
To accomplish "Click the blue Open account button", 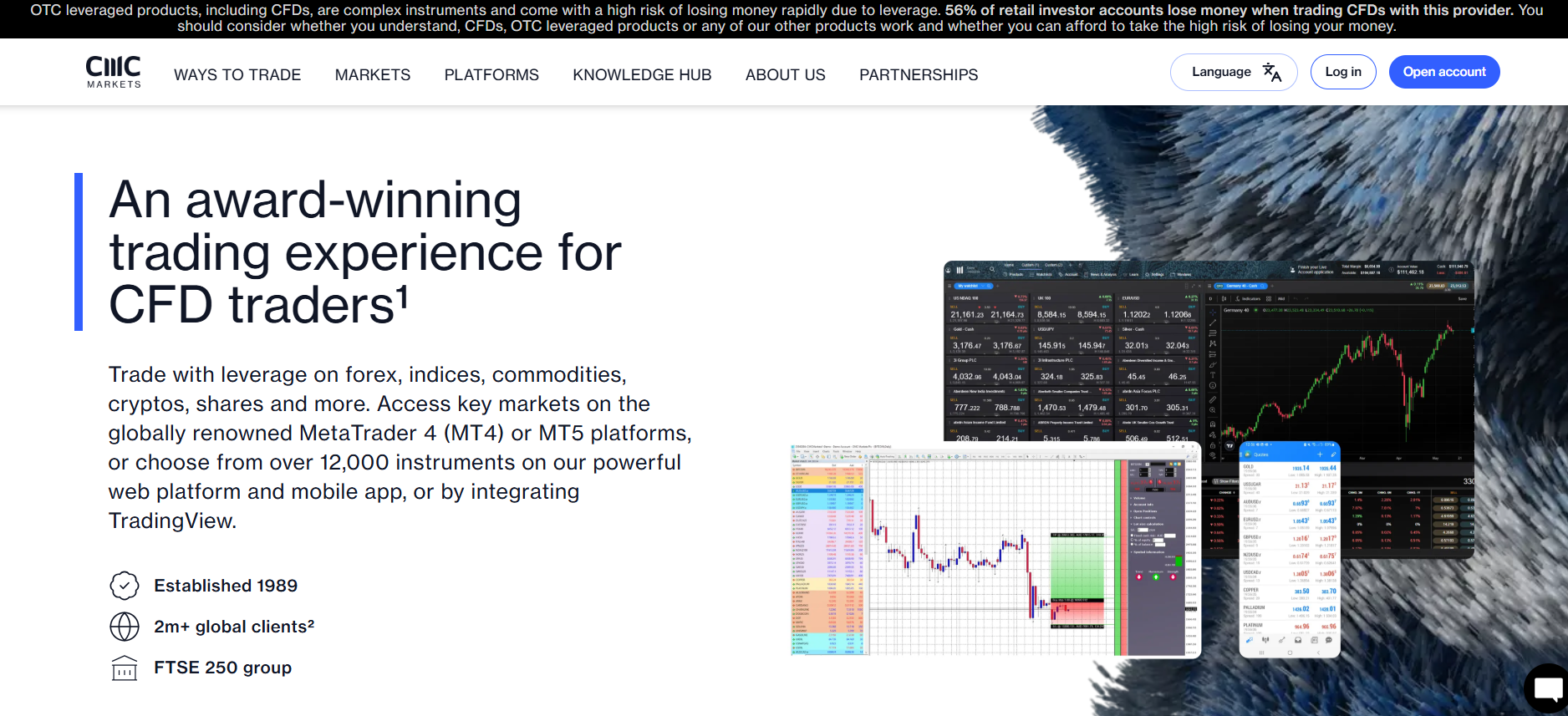I will (1443, 72).
